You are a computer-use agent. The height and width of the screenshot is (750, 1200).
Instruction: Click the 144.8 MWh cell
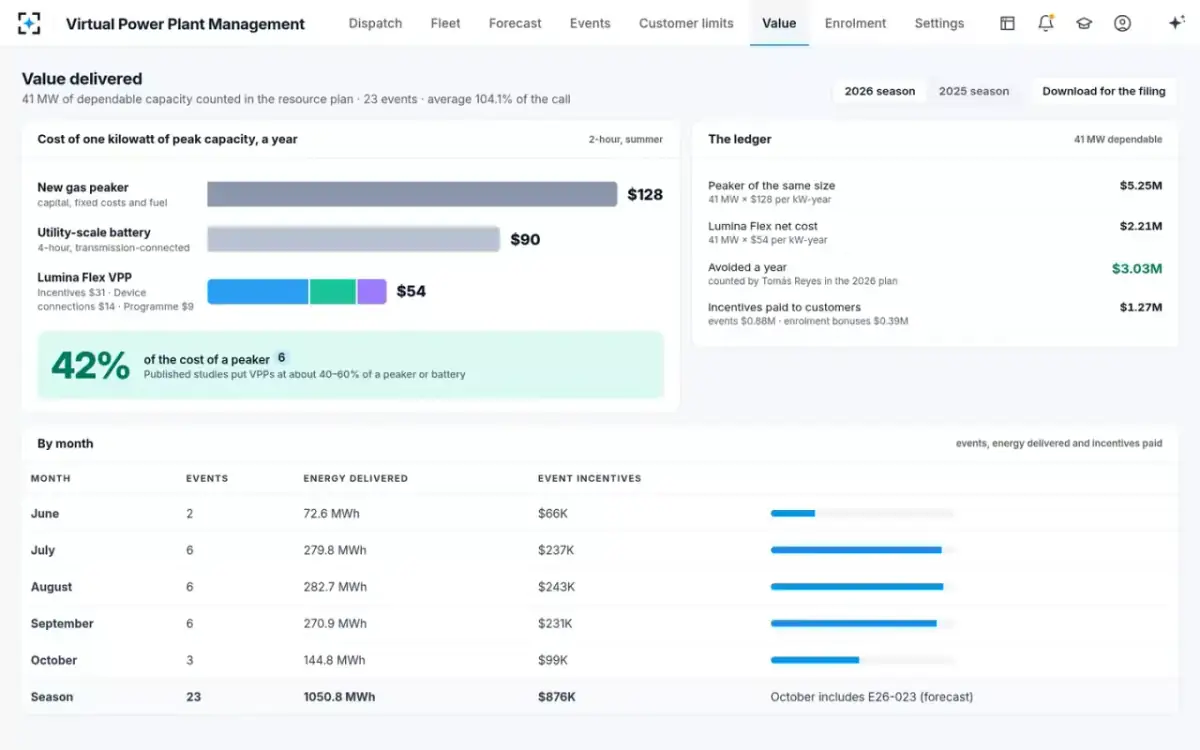335,660
